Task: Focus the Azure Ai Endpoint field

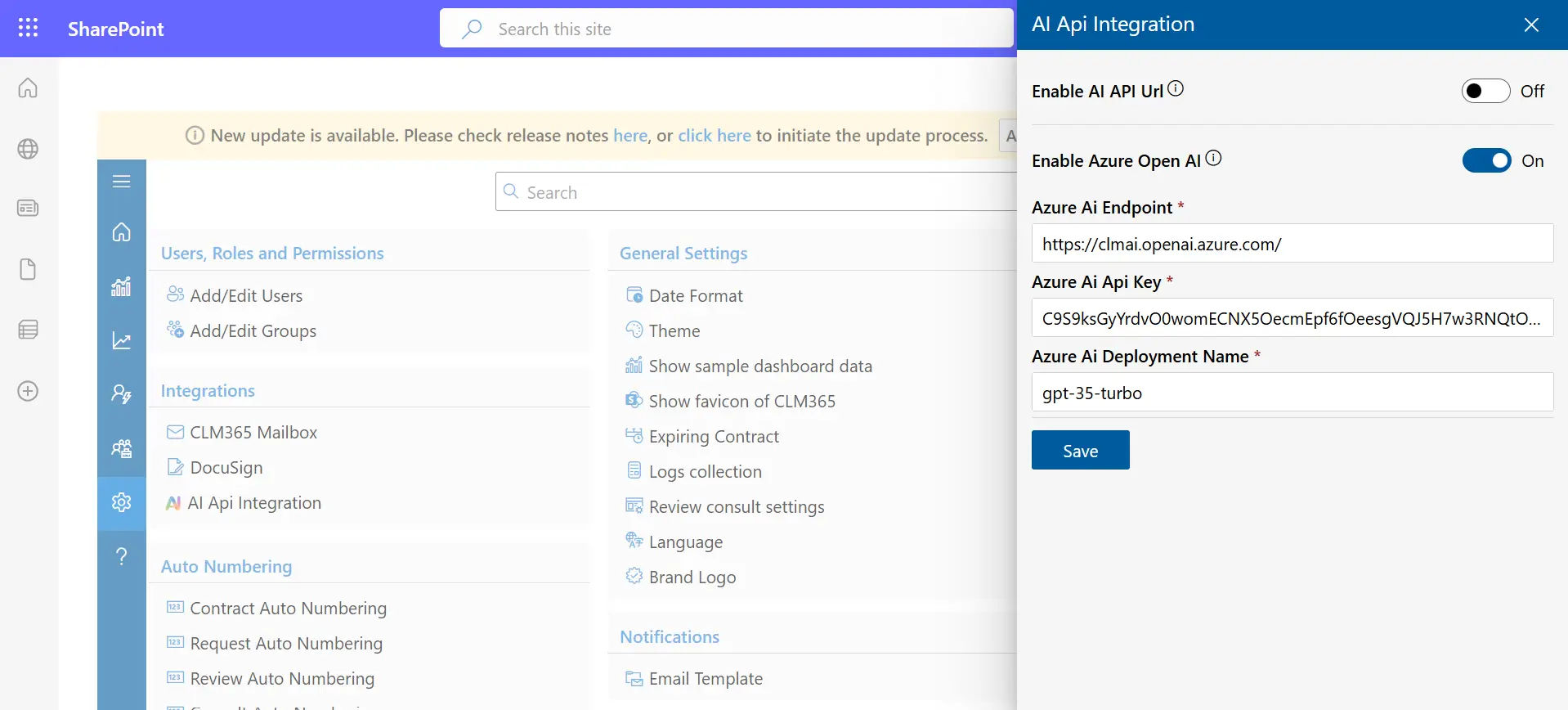Action: tap(1292, 244)
